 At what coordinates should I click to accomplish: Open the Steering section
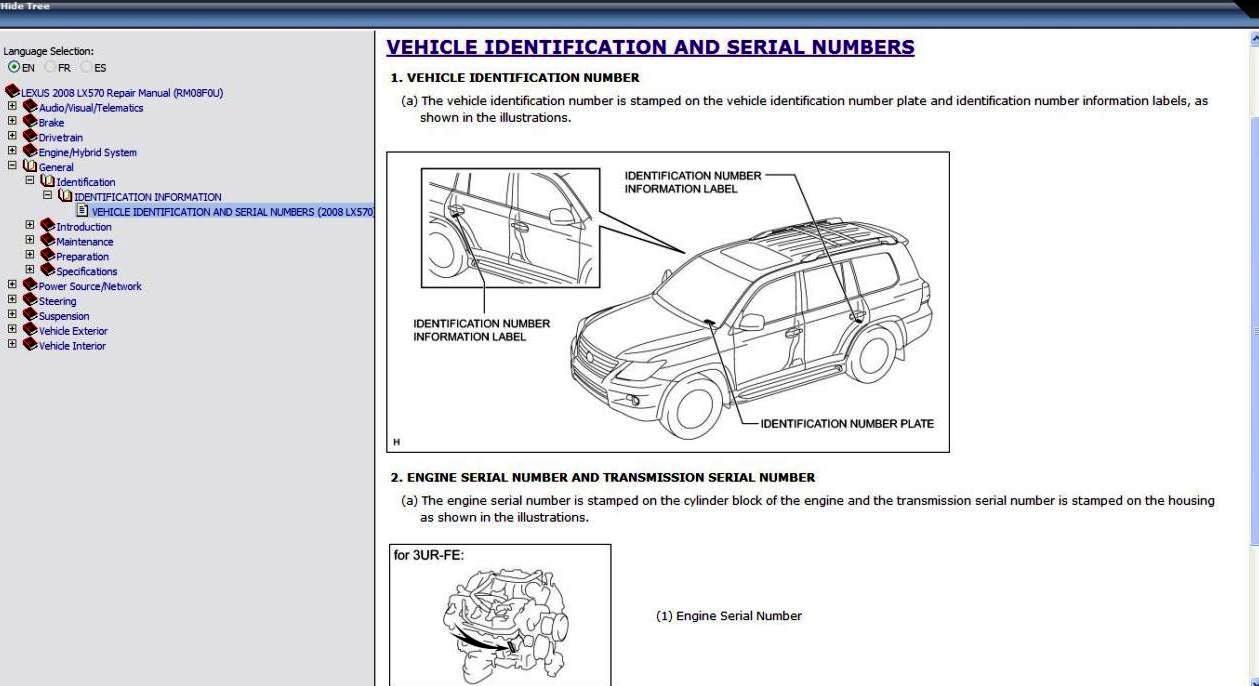pyautogui.click(x=58, y=301)
